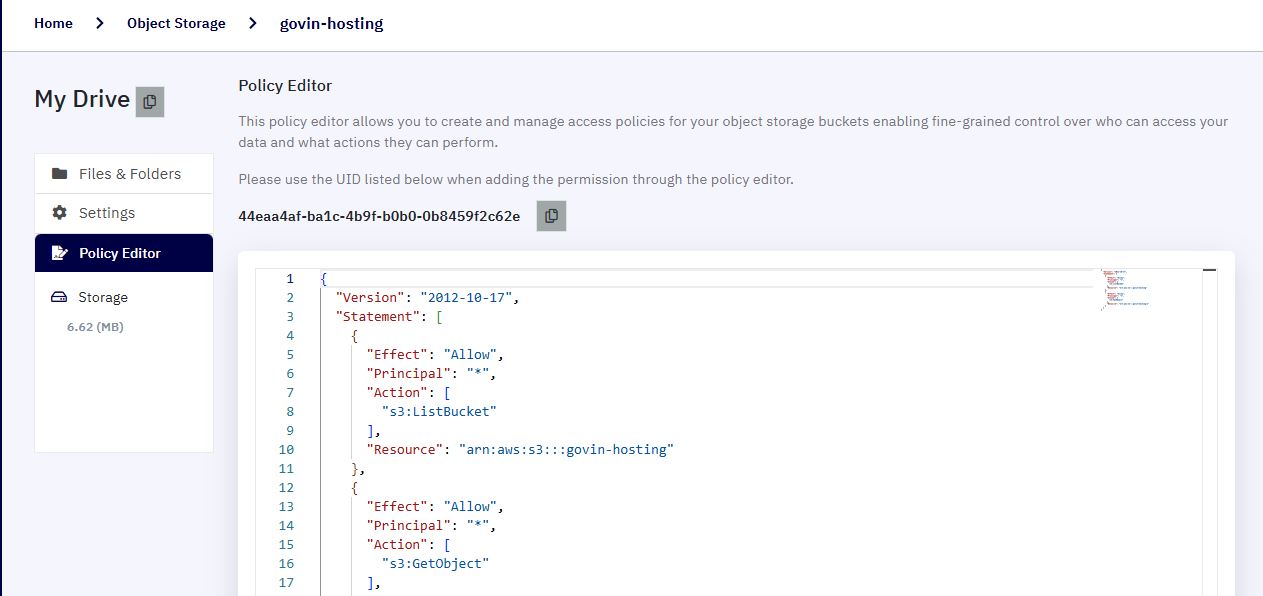
Task: Open the Files & Folders tab
Action: [124, 174]
